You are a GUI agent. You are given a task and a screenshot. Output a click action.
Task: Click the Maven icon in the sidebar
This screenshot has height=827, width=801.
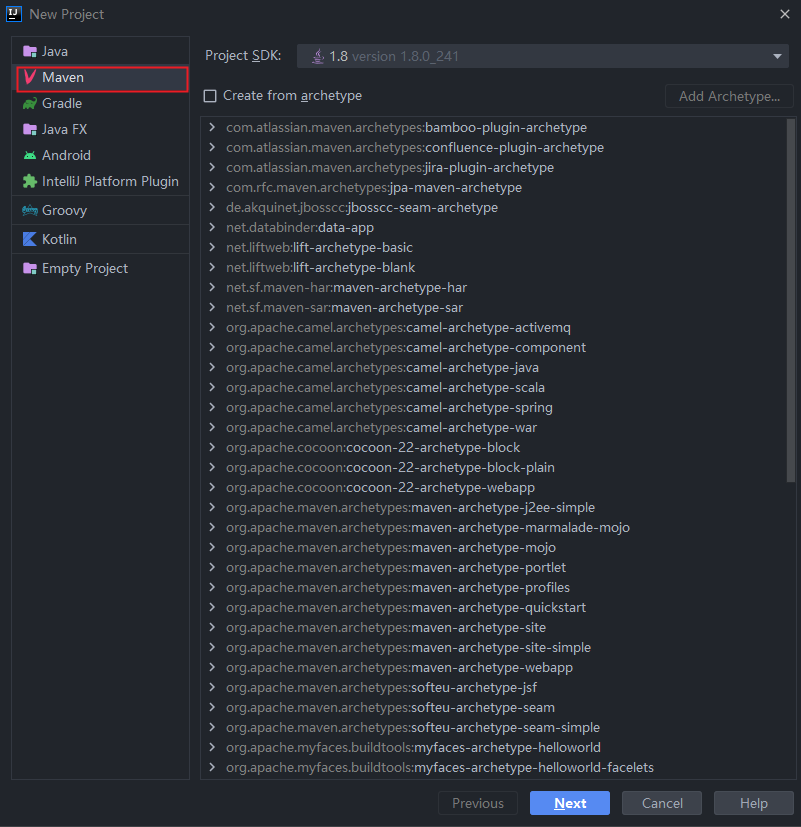[x=30, y=77]
